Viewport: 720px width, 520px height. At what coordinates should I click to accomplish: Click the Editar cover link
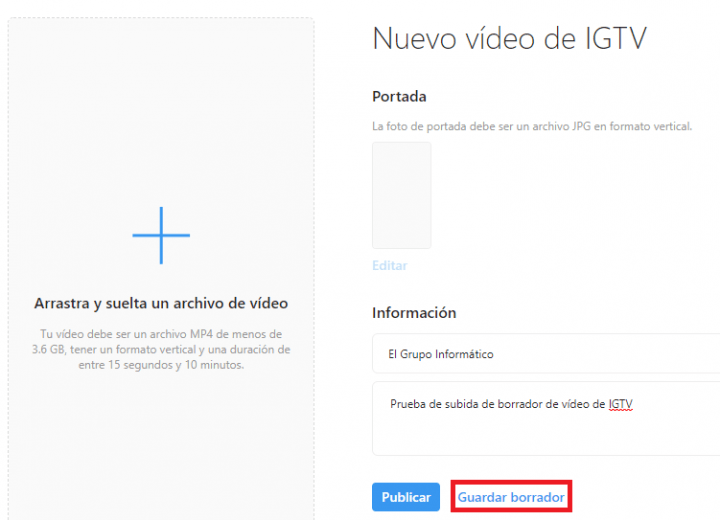(x=389, y=266)
